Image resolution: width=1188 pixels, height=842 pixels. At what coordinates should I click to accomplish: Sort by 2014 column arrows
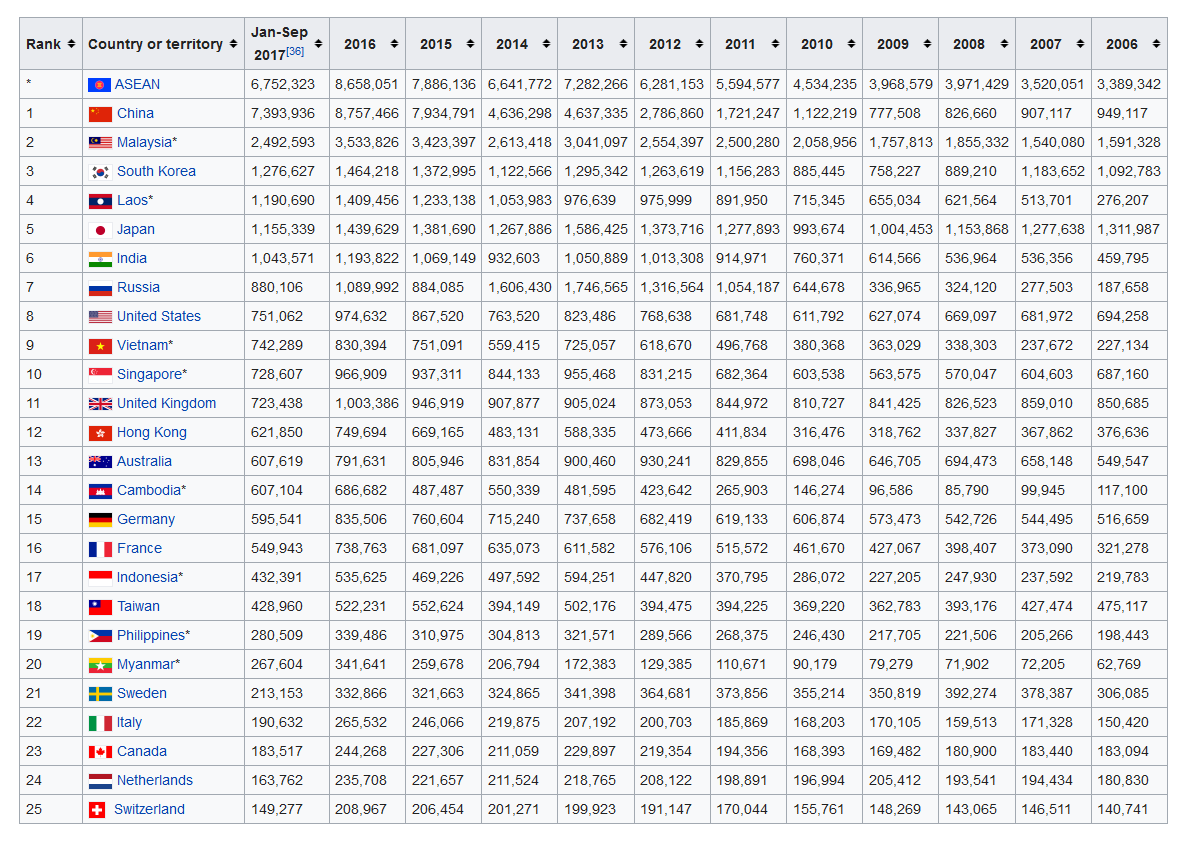[546, 44]
